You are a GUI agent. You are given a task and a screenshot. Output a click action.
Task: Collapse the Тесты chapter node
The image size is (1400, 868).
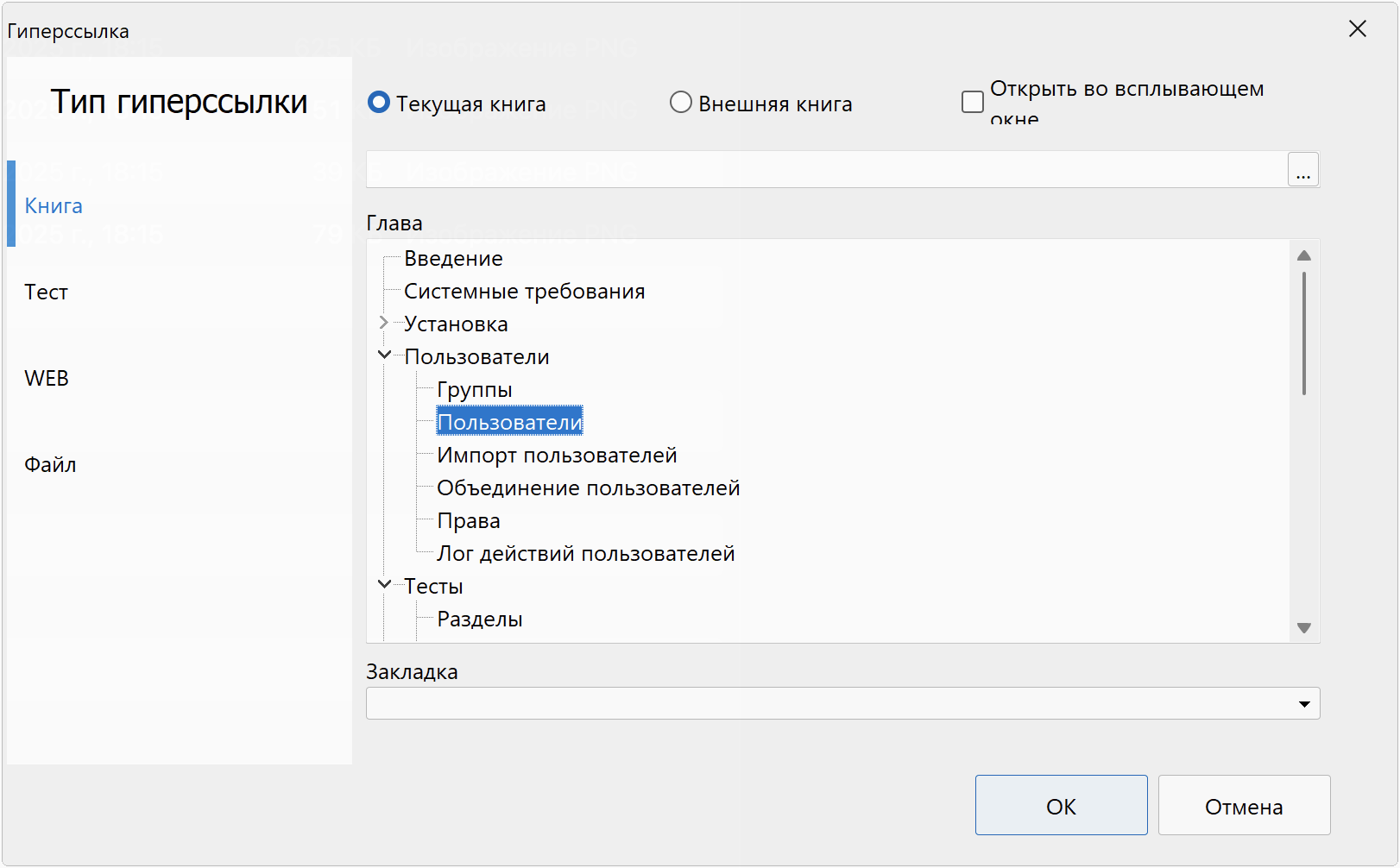coord(384,585)
